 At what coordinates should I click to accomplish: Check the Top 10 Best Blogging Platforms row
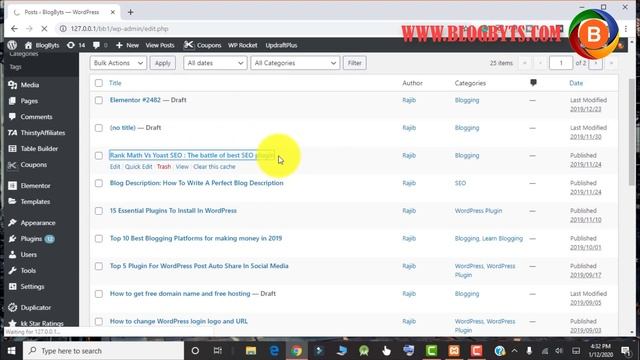pyautogui.click(x=99, y=239)
